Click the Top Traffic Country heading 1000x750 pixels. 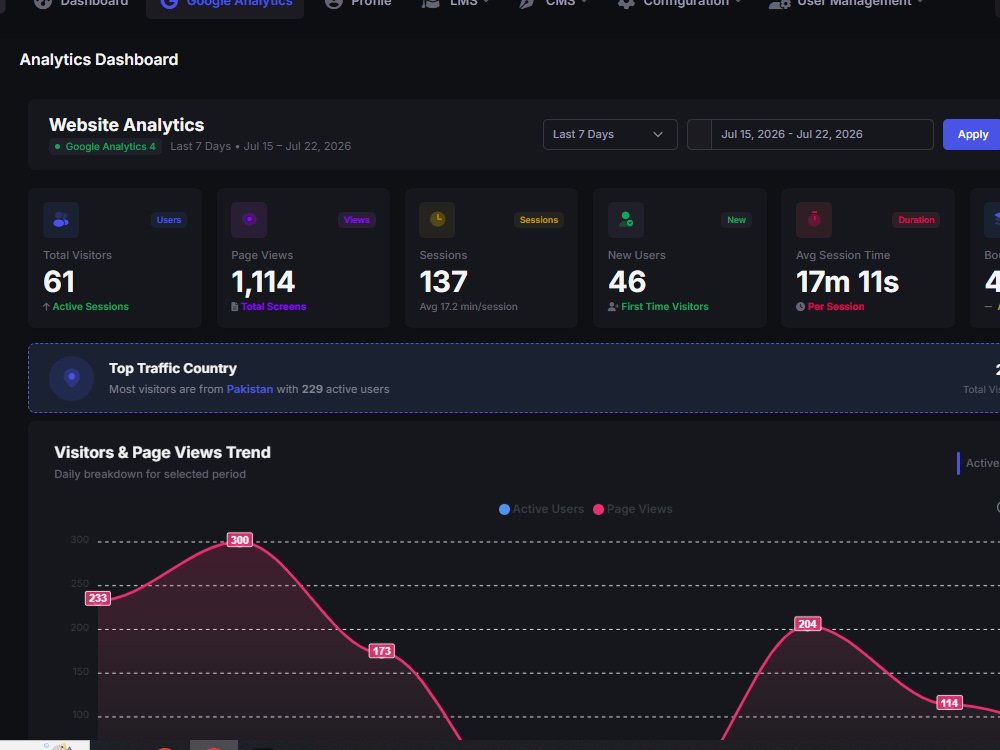coord(173,369)
